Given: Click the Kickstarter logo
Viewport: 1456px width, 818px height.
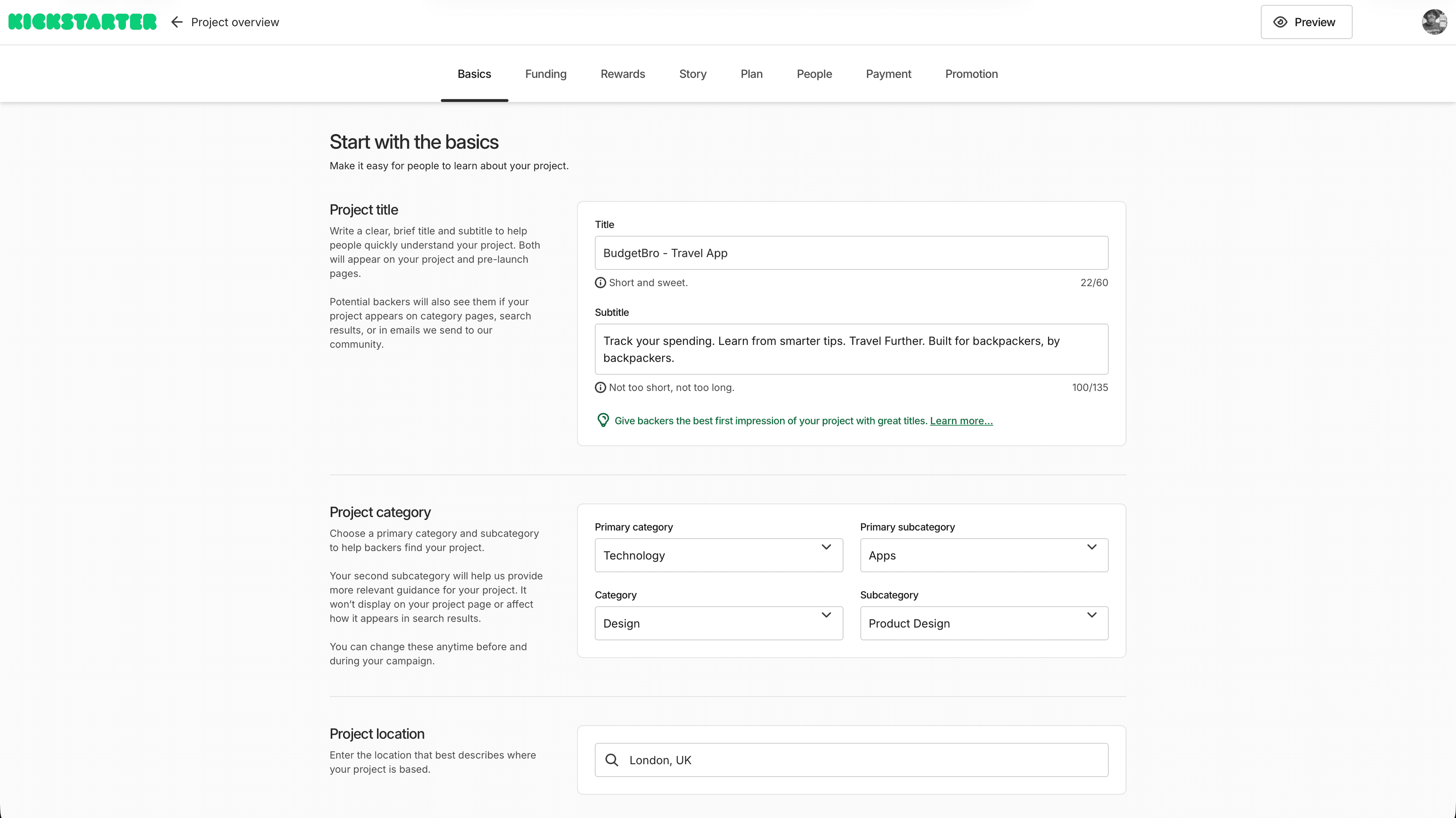Looking at the screenshot, I should tap(83, 22).
